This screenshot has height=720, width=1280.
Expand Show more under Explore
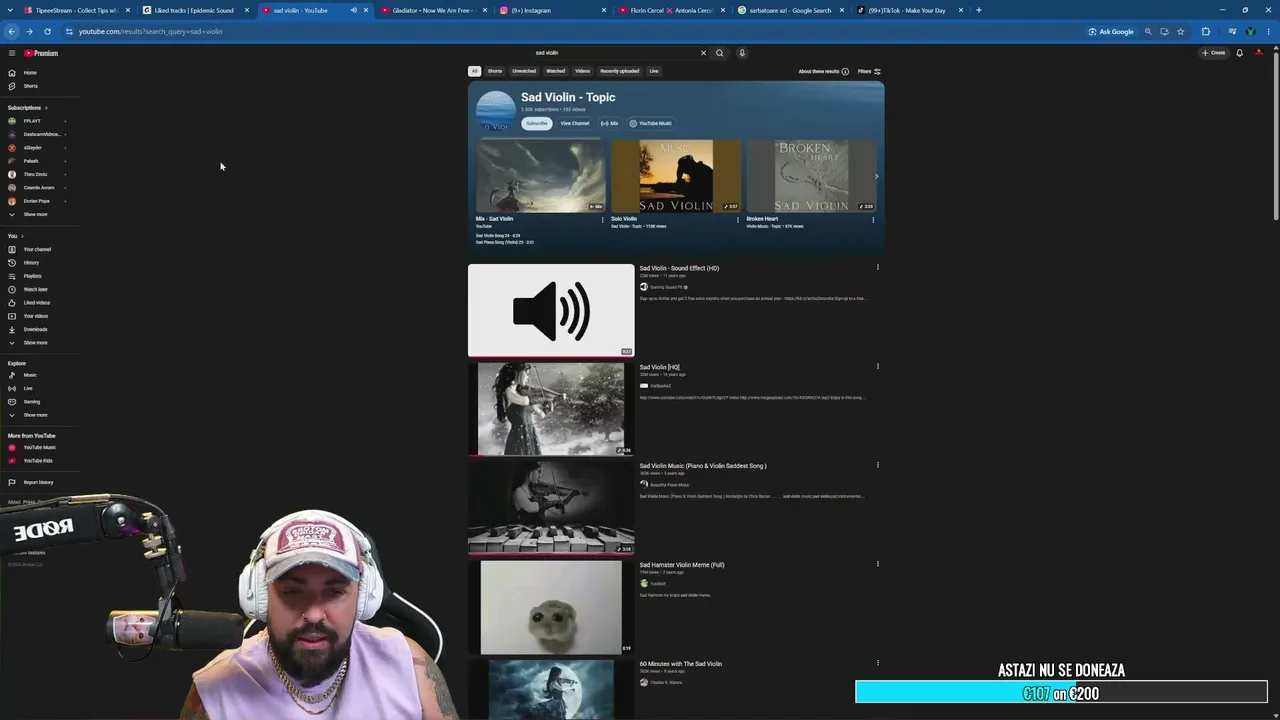coord(35,415)
